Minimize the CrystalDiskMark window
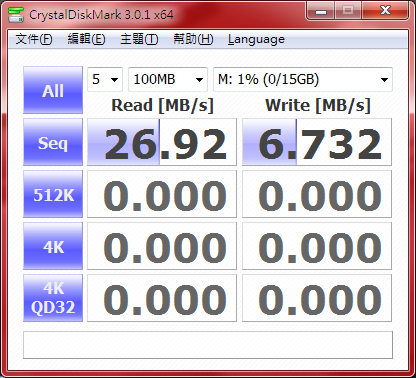 (x=321, y=11)
